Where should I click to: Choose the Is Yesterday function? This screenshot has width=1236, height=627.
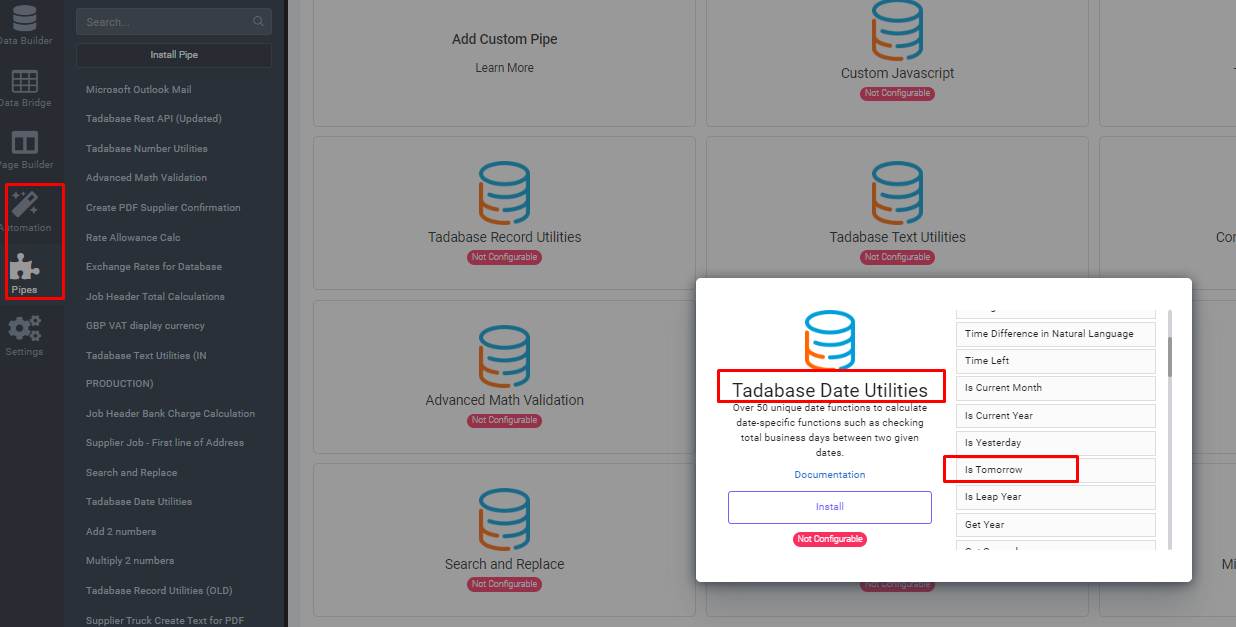tap(1056, 443)
